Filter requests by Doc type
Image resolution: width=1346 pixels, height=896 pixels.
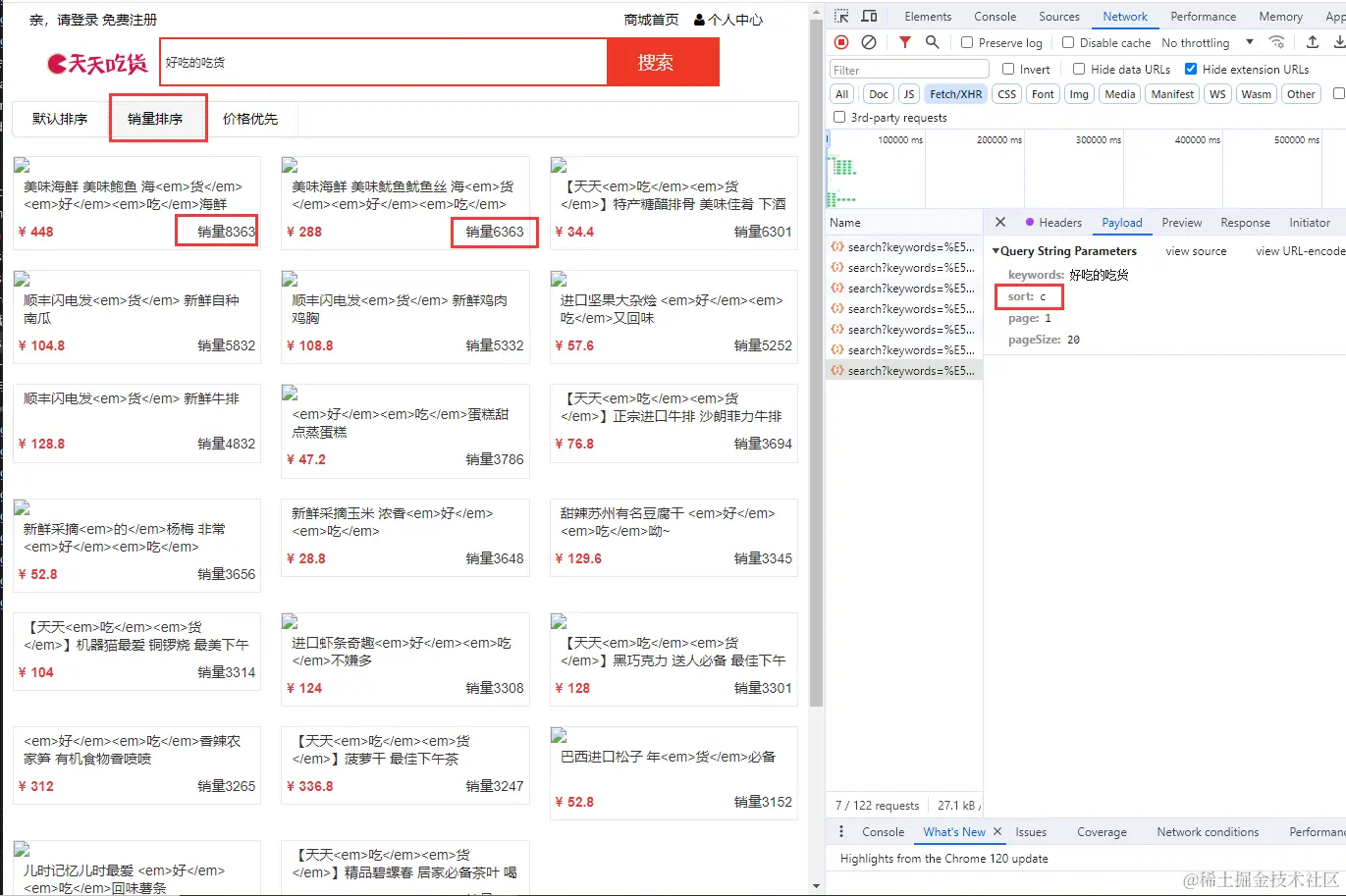click(x=879, y=94)
